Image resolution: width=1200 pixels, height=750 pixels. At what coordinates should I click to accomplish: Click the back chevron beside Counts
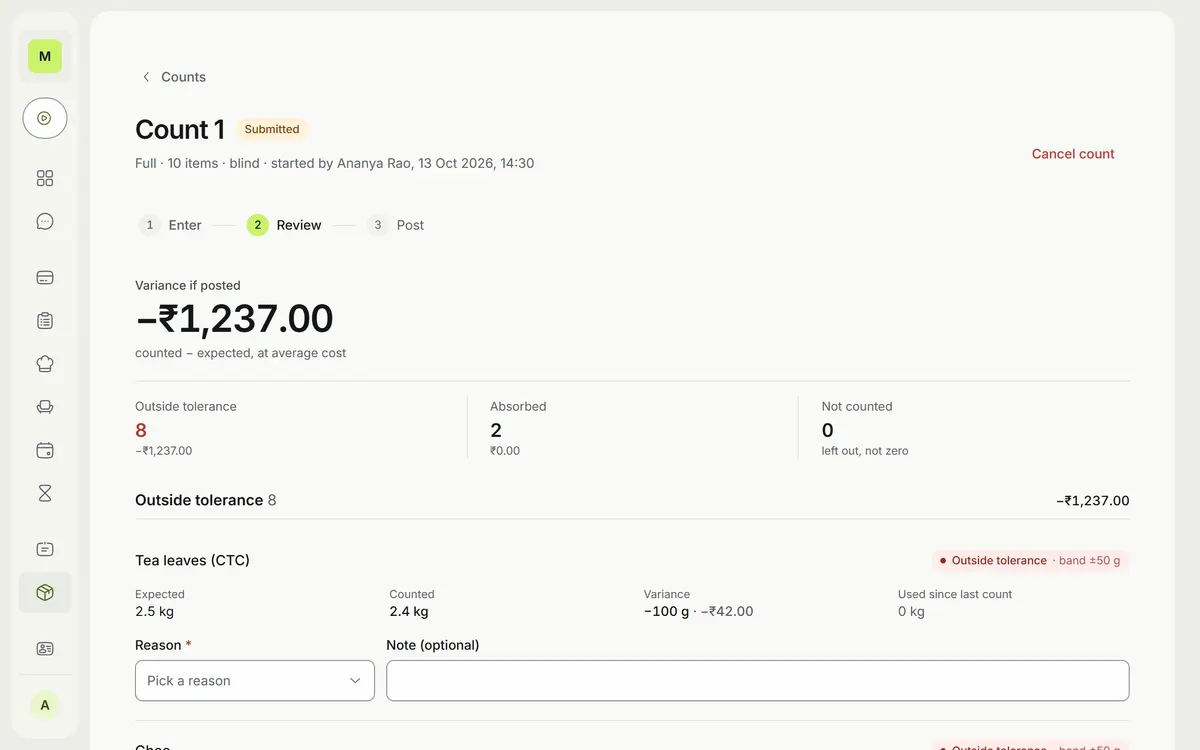[146, 77]
